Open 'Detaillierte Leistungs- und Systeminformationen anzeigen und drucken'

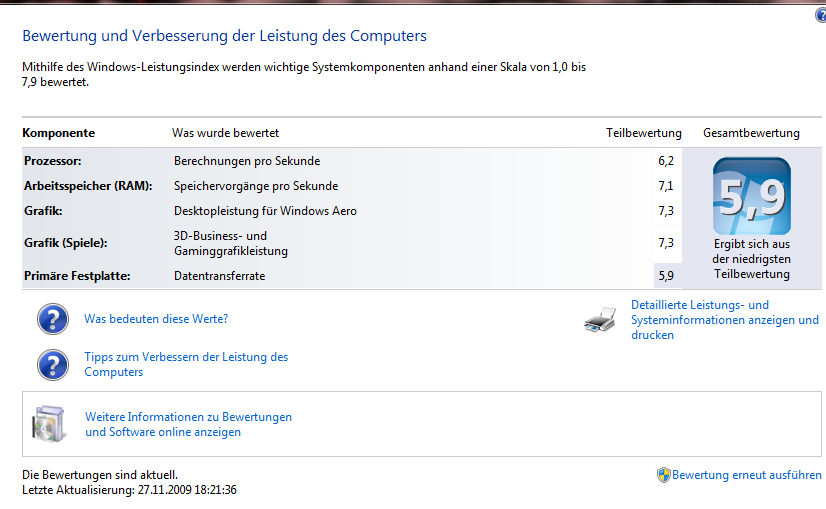(x=725, y=320)
